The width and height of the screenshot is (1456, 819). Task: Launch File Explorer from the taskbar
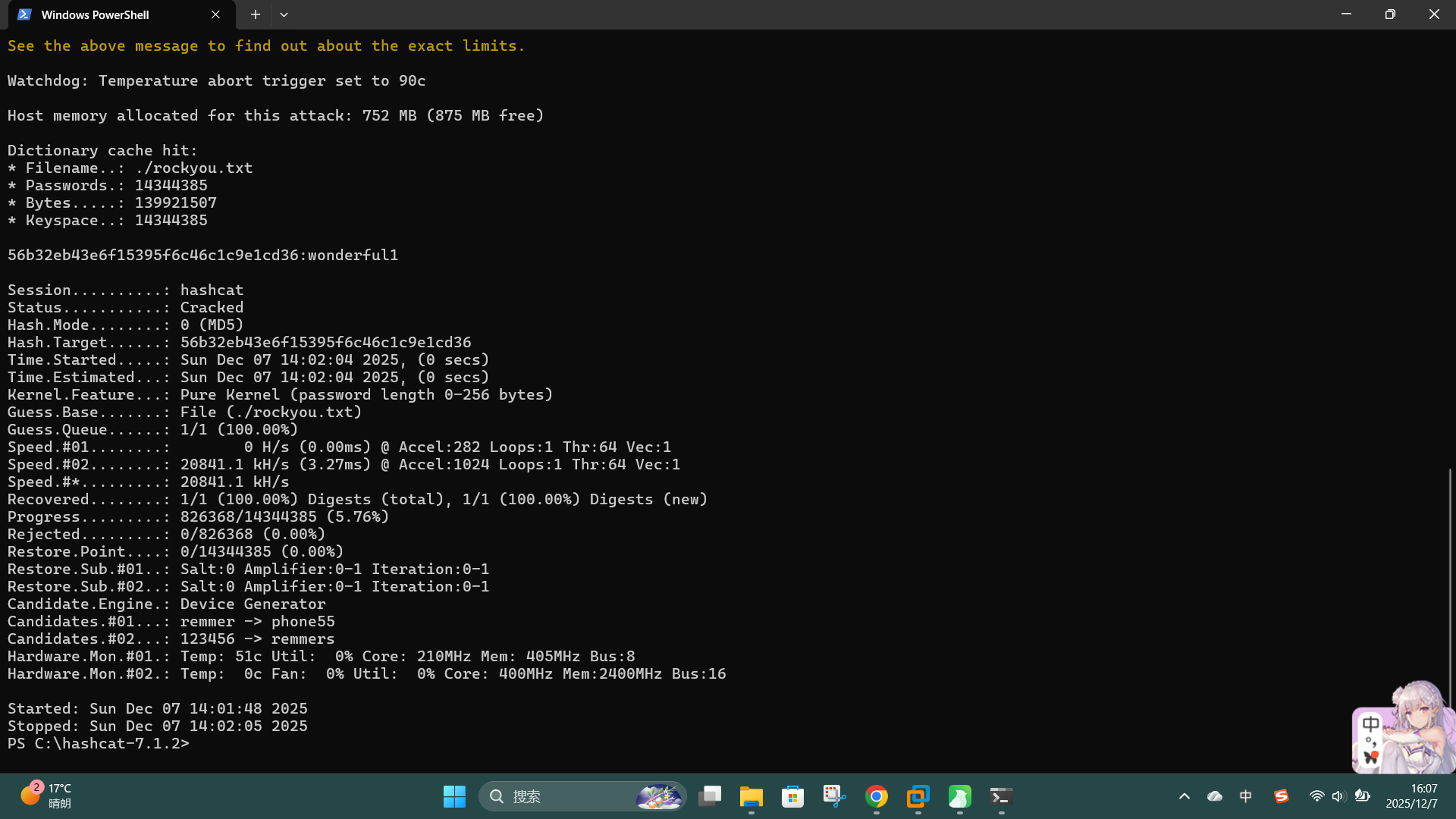[x=751, y=796]
